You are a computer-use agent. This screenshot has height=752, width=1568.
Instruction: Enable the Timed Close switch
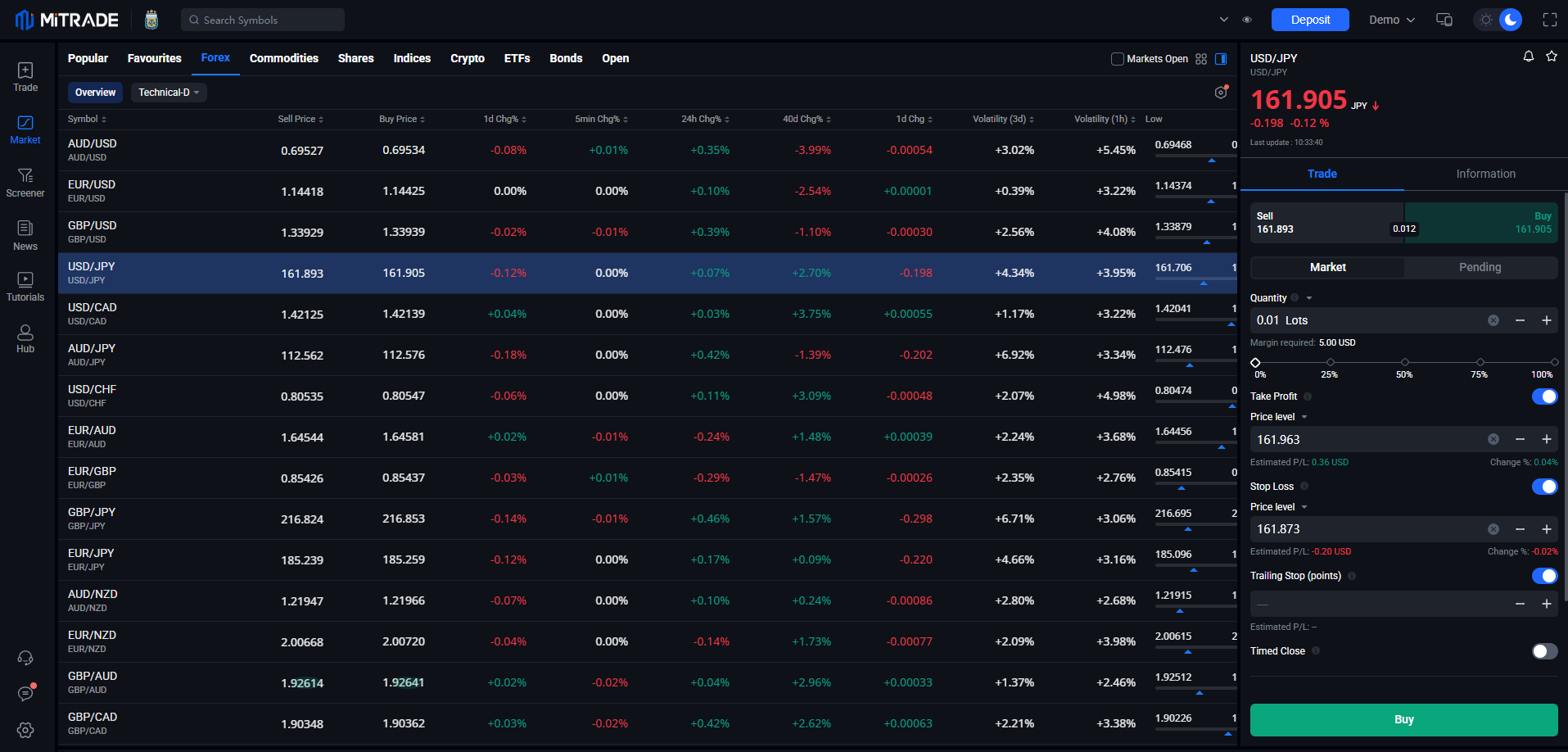click(x=1544, y=651)
